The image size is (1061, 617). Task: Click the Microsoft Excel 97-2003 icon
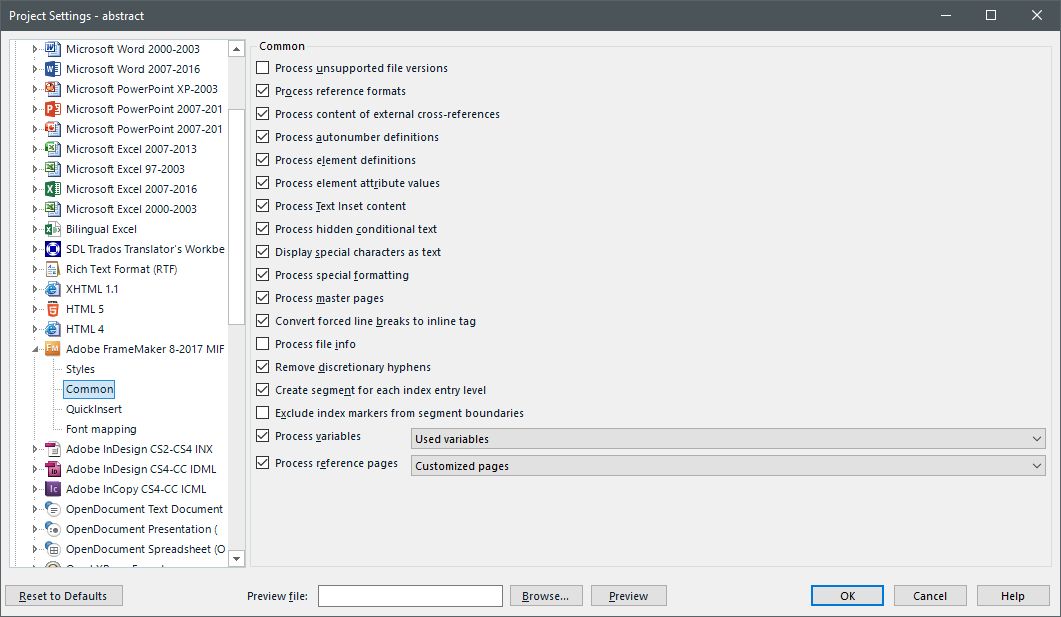pyautogui.click(x=53, y=169)
